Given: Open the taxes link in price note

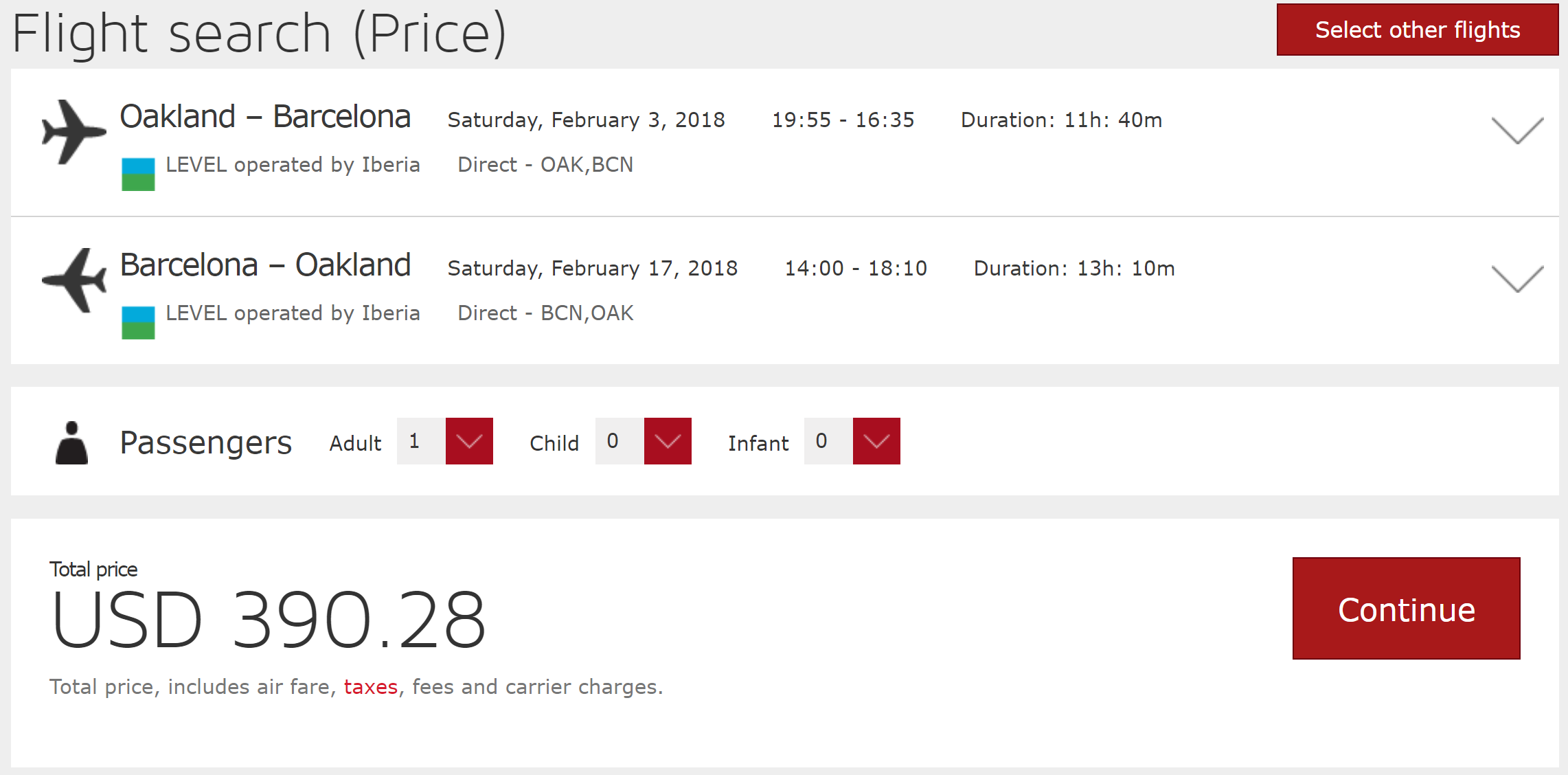Looking at the screenshot, I should point(371,687).
